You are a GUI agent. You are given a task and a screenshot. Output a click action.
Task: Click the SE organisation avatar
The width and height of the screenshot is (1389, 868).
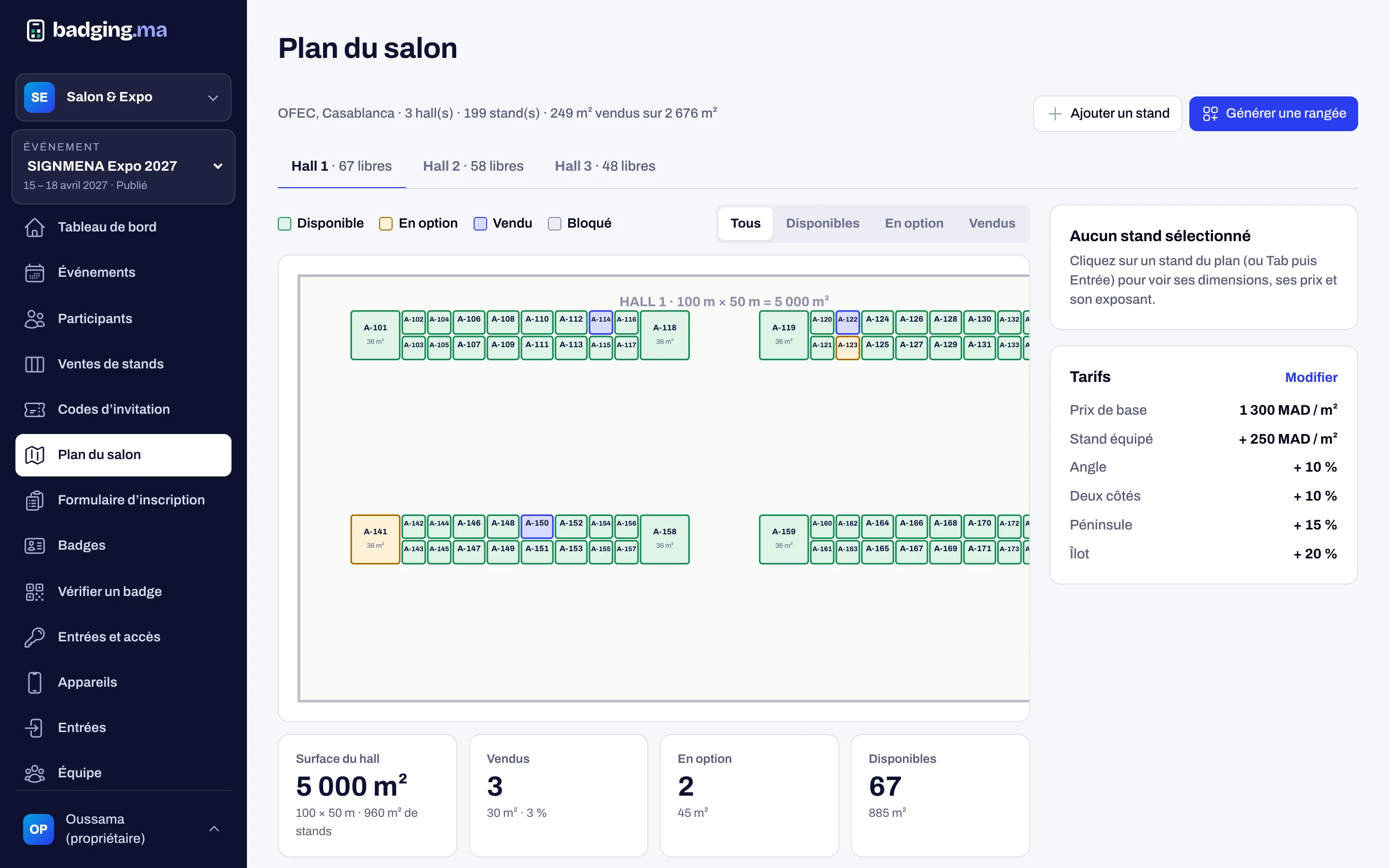(39, 97)
